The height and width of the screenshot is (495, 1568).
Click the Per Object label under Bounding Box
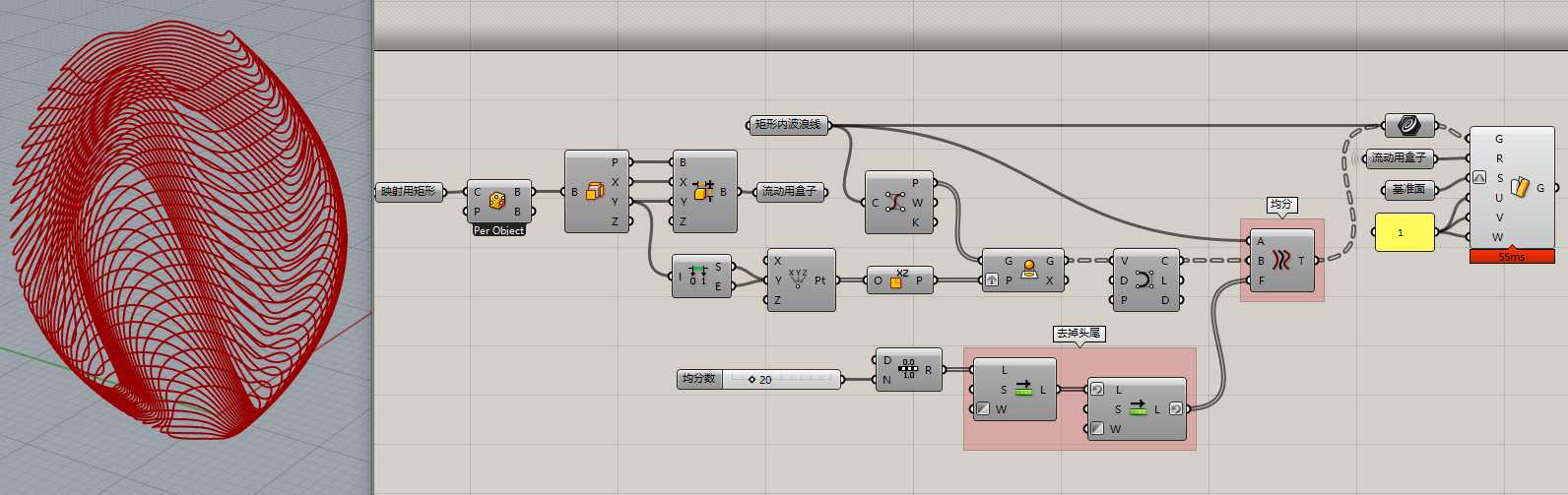tap(499, 230)
